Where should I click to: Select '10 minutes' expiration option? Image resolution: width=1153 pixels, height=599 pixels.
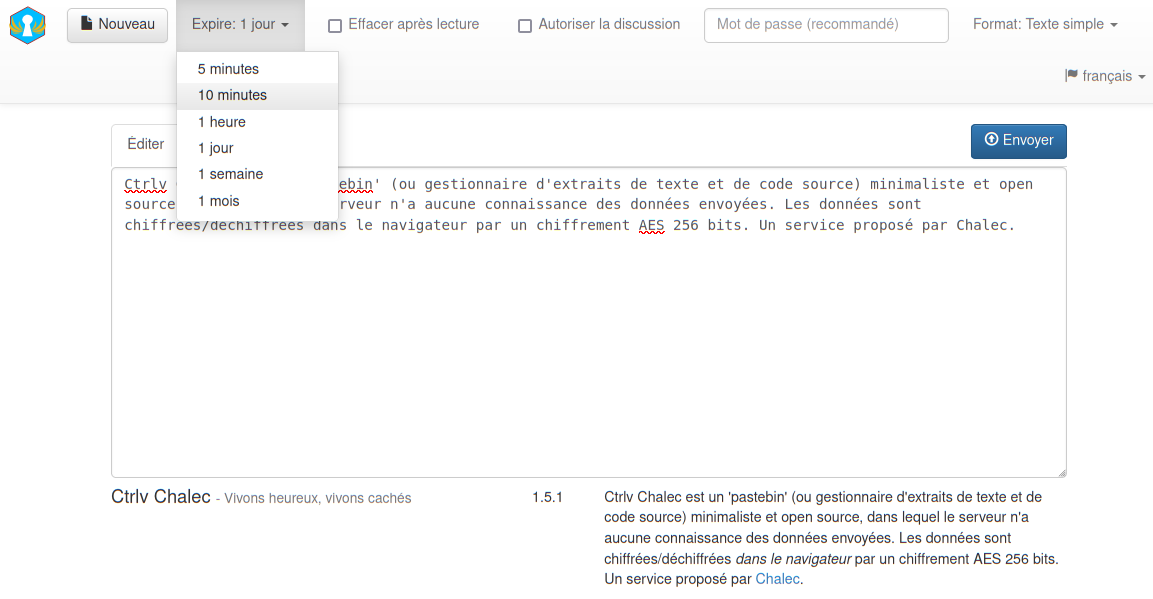231,95
